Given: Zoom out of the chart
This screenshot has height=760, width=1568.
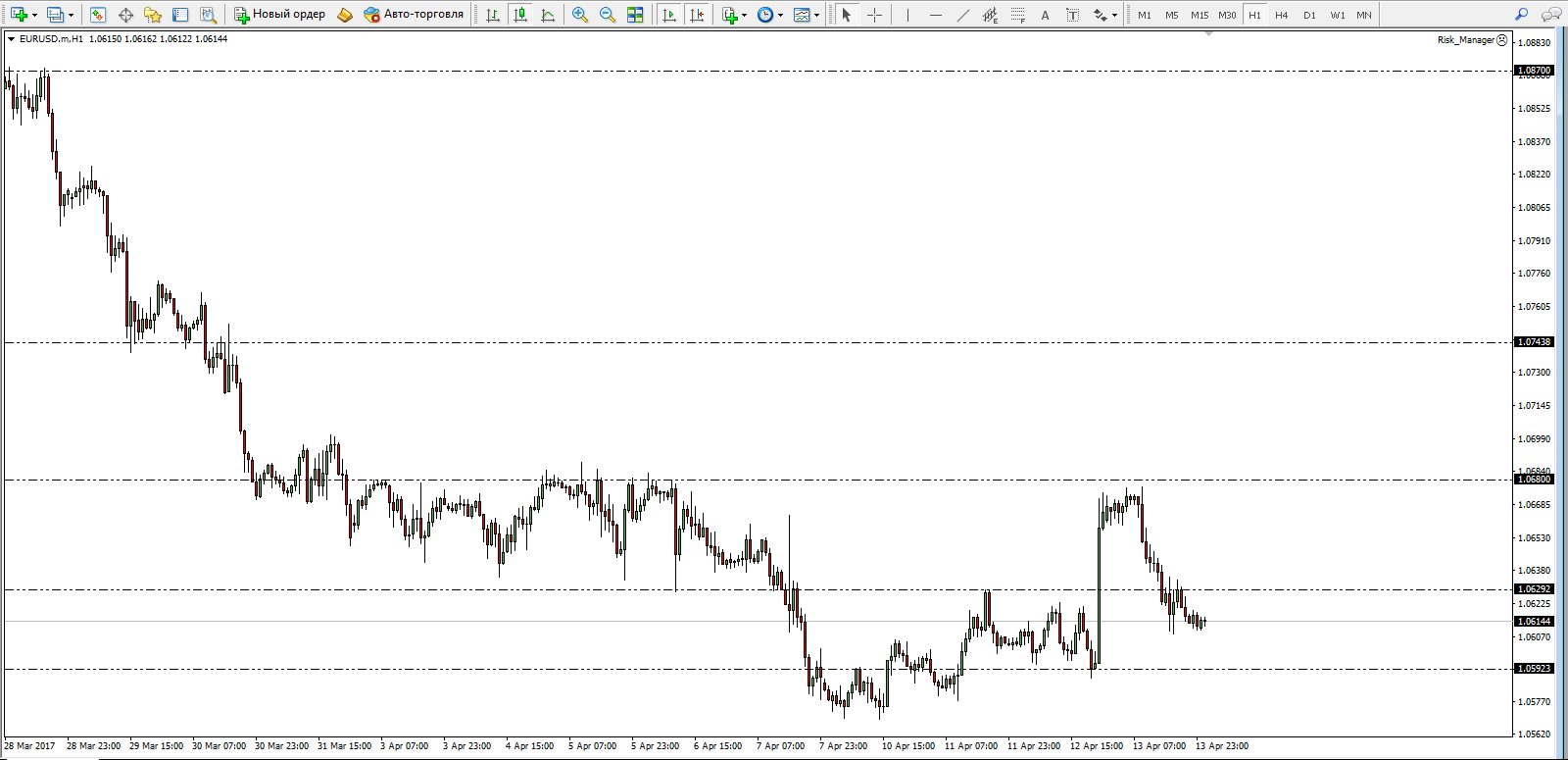Looking at the screenshot, I should pos(608,15).
